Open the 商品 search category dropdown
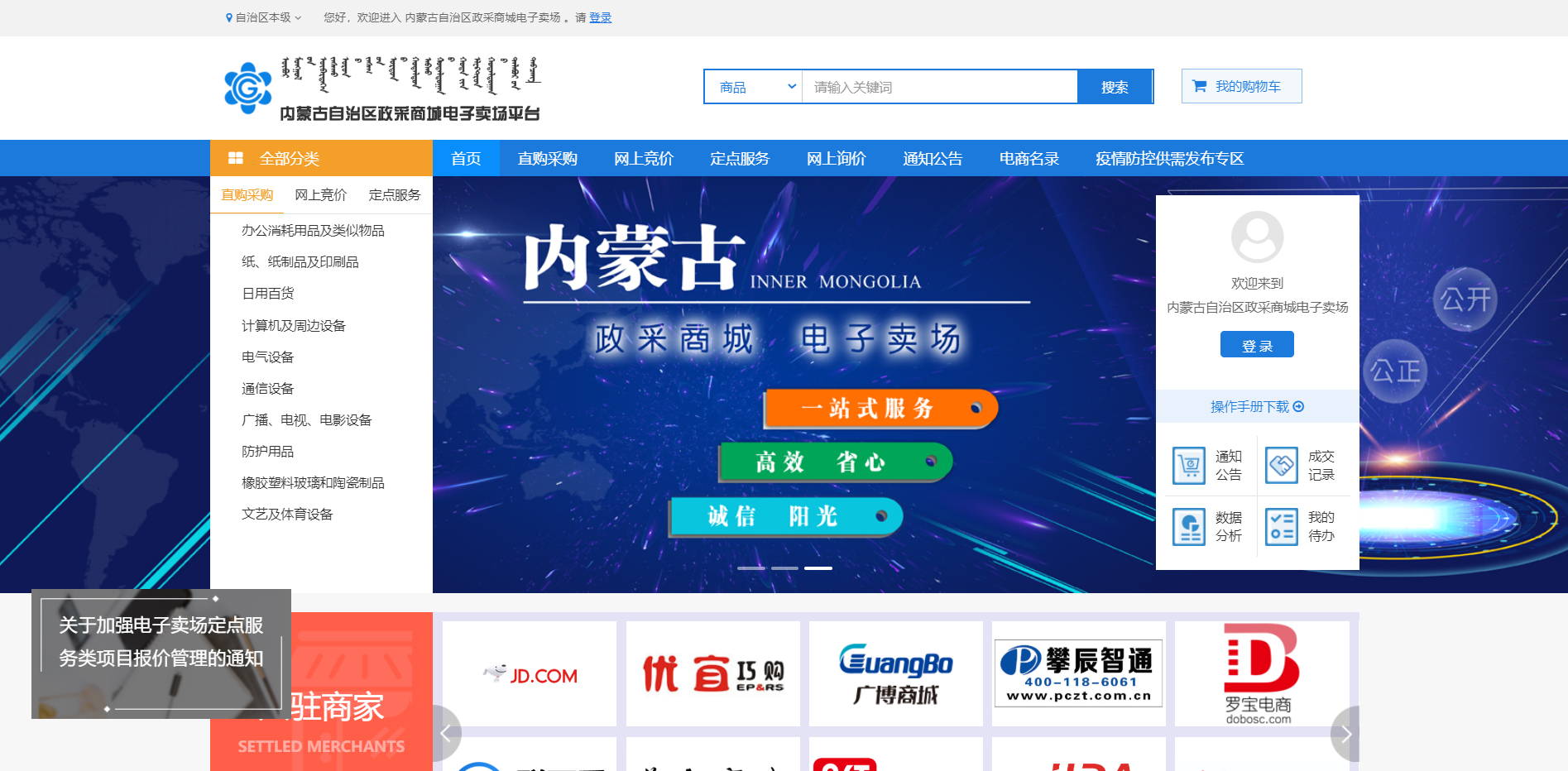This screenshot has height=771, width=1568. click(753, 85)
